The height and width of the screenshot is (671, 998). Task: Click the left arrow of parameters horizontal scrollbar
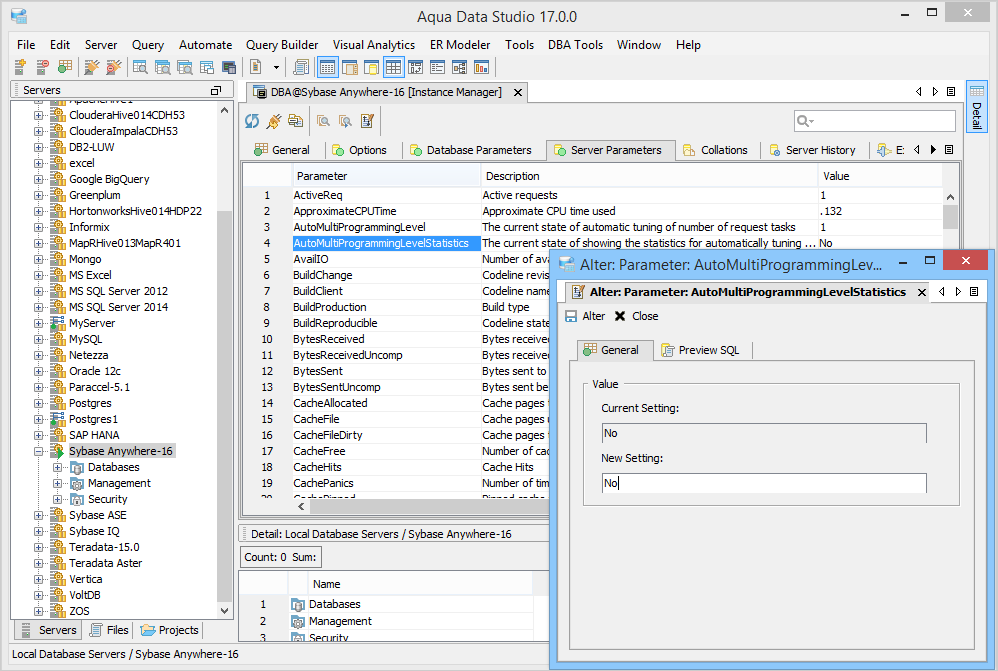point(301,507)
